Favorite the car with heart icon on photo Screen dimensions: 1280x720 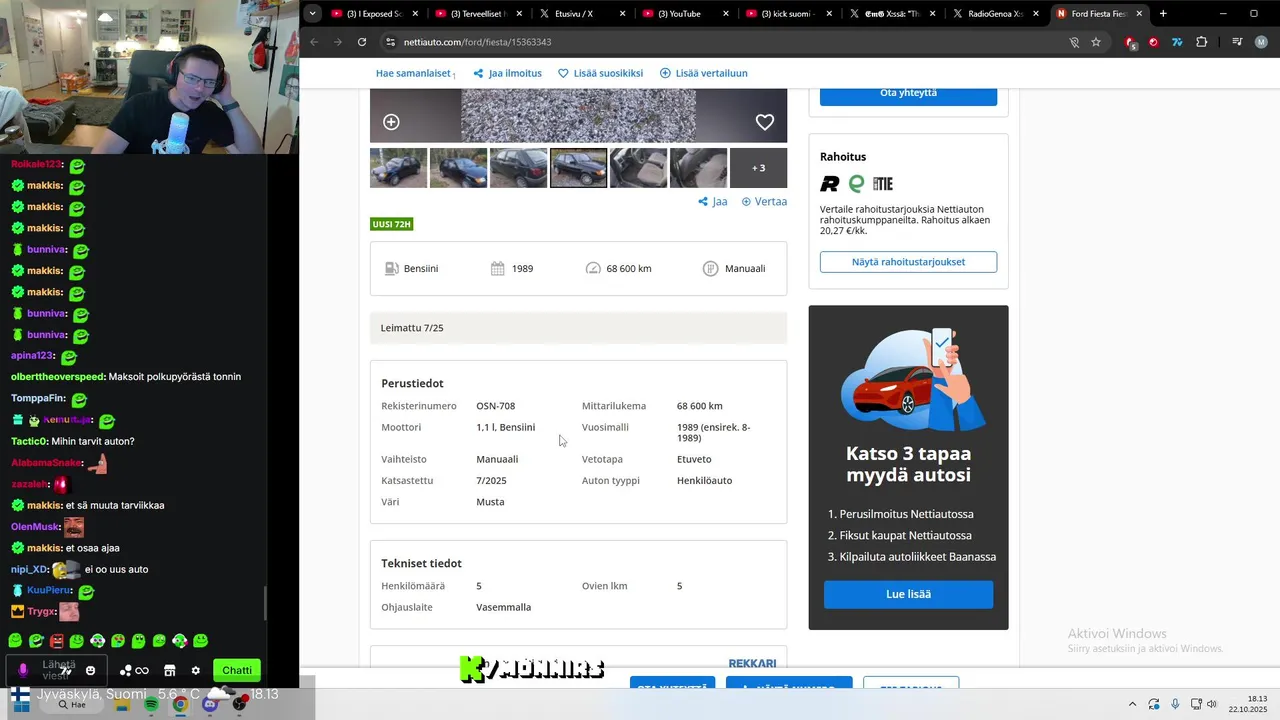[765, 122]
